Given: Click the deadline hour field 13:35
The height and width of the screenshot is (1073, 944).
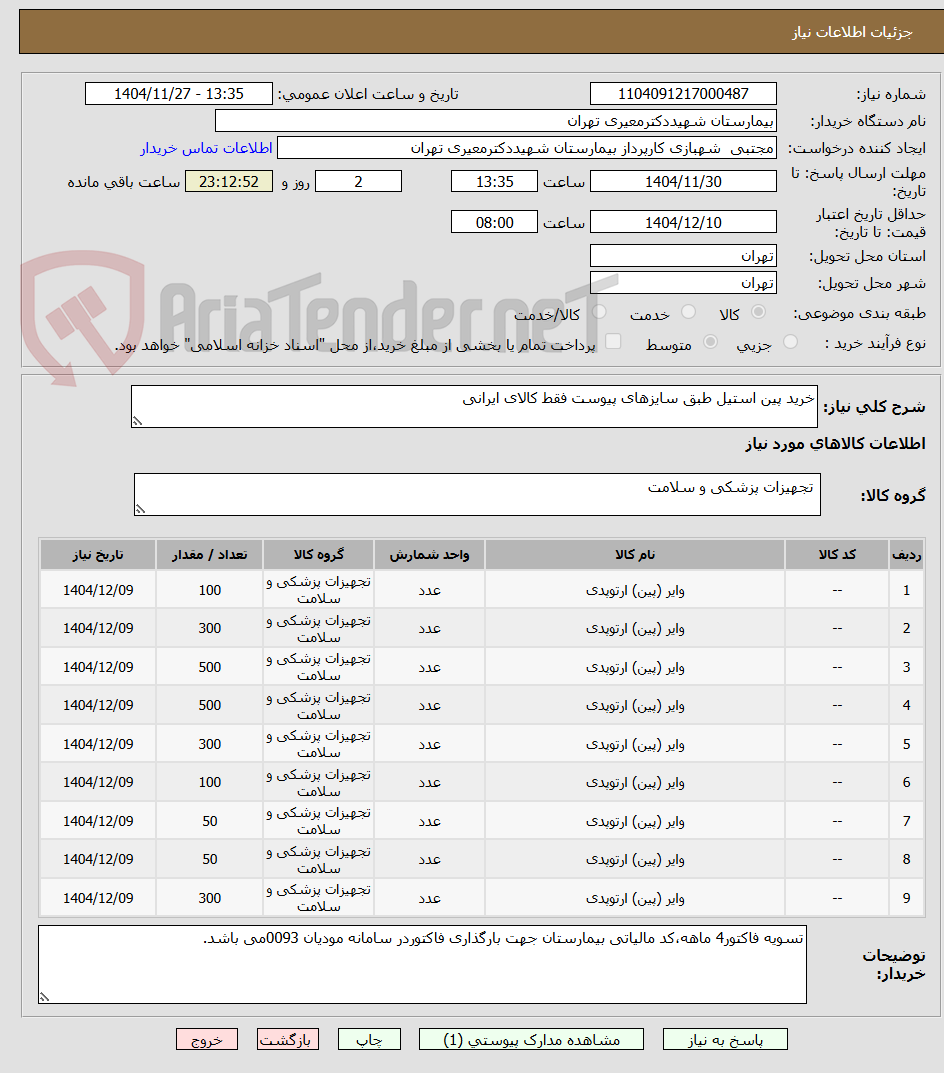Looking at the screenshot, I should tap(494, 181).
